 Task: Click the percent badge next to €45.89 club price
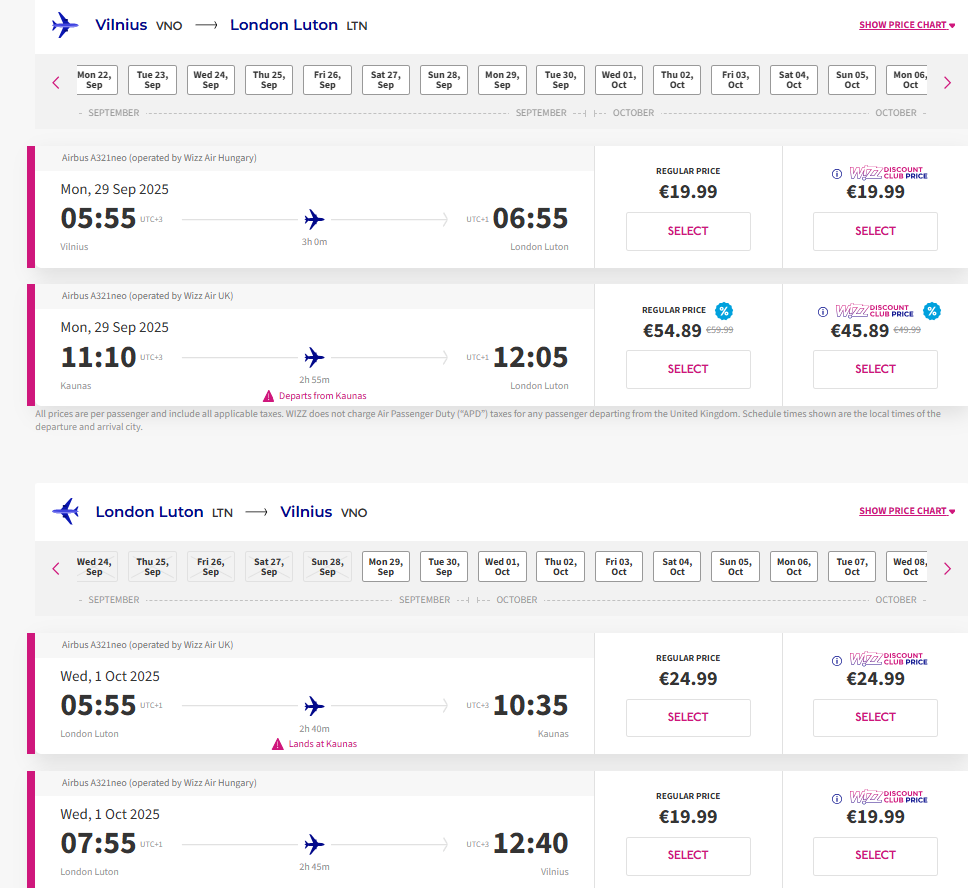coord(932,311)
